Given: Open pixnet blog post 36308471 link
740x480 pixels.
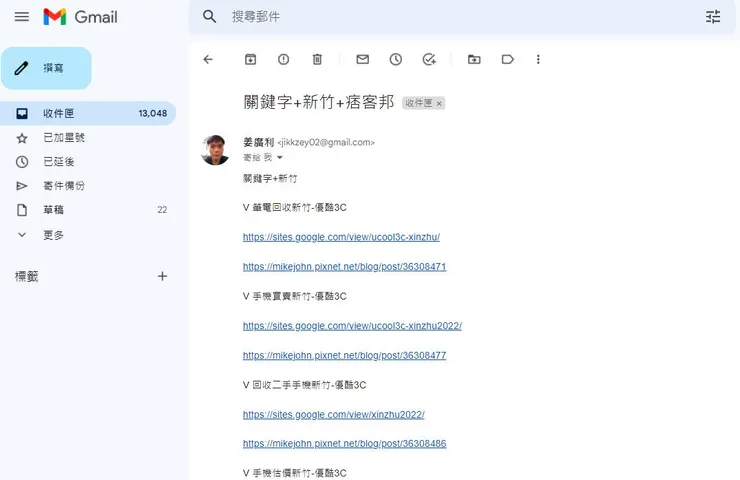Looking at the screenshot, I should pyautogui.click(x=345, y=267).
